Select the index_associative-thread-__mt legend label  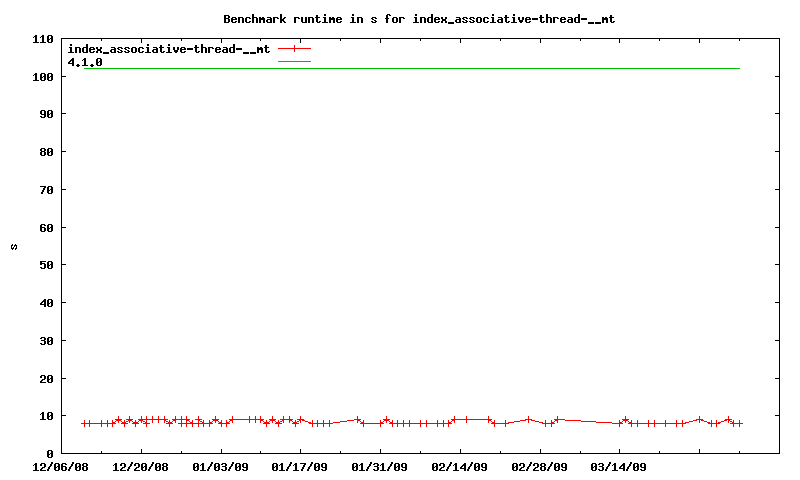(168, 49)
